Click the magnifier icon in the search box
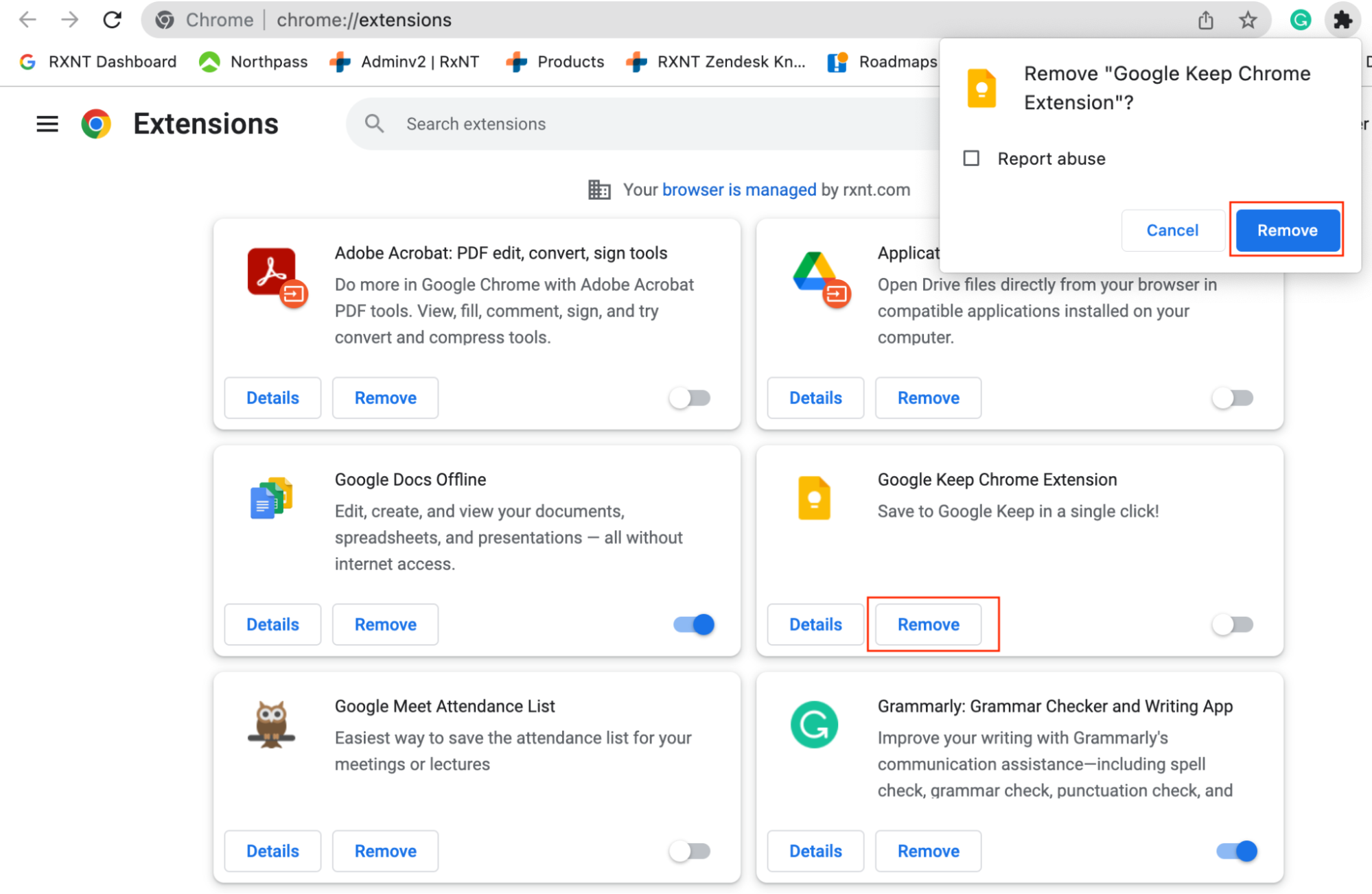Viewport: 1372px width, 894px height. 374,123
